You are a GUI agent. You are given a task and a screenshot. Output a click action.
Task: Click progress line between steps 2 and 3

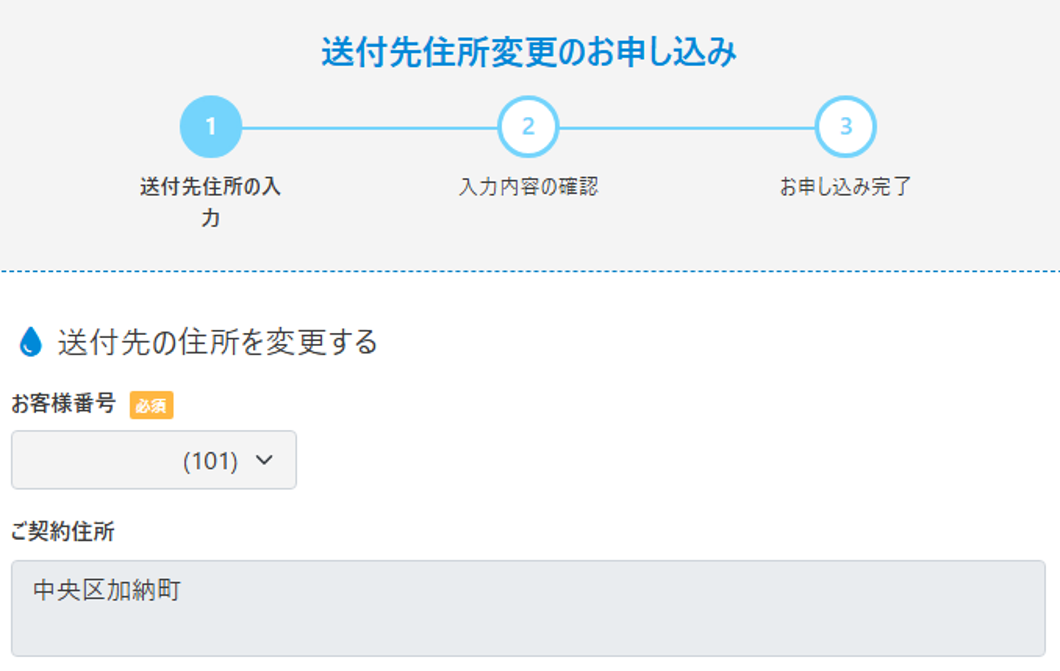click(687, 128)
